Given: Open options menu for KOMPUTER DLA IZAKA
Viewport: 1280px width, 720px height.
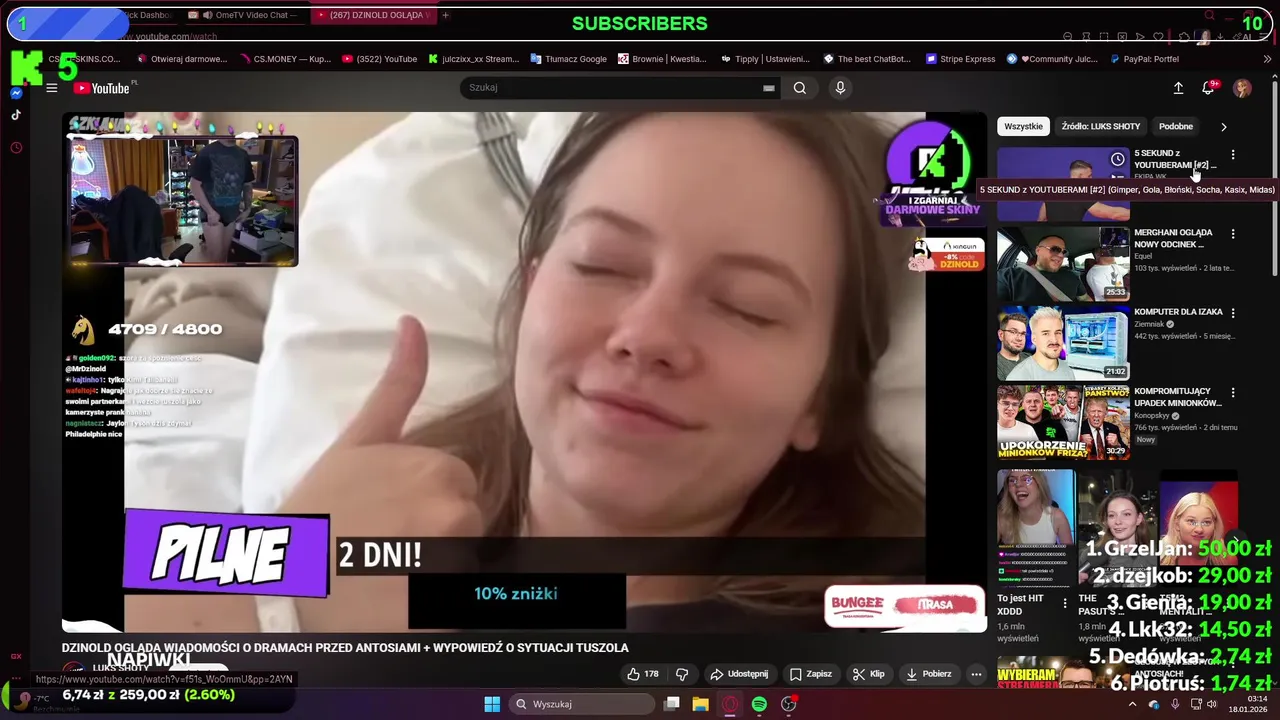Looking at the screenshot, I should 1233,313.
